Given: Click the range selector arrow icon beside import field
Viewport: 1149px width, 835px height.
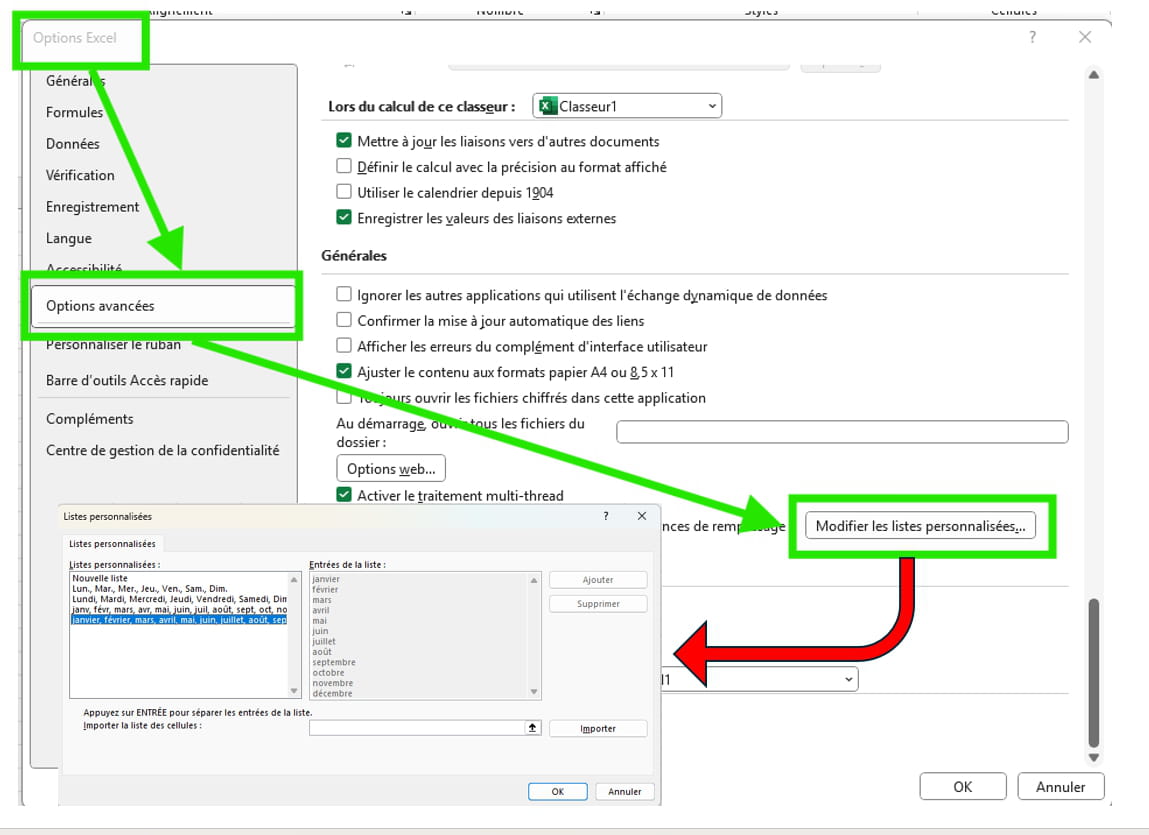Looking at the screenshot, I should click(x=533, y=728).
